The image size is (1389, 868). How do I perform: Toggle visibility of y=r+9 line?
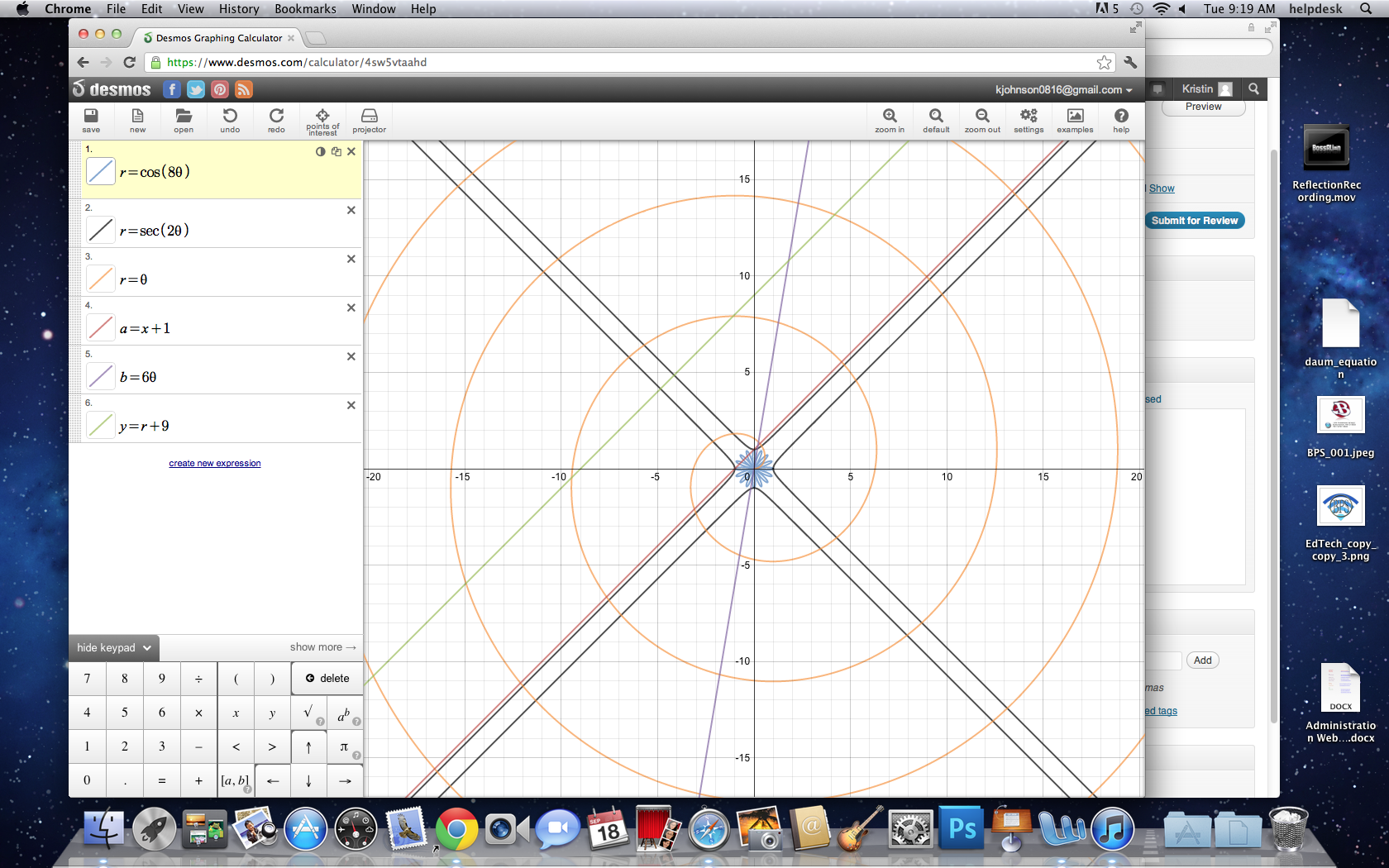click(101, 426)
